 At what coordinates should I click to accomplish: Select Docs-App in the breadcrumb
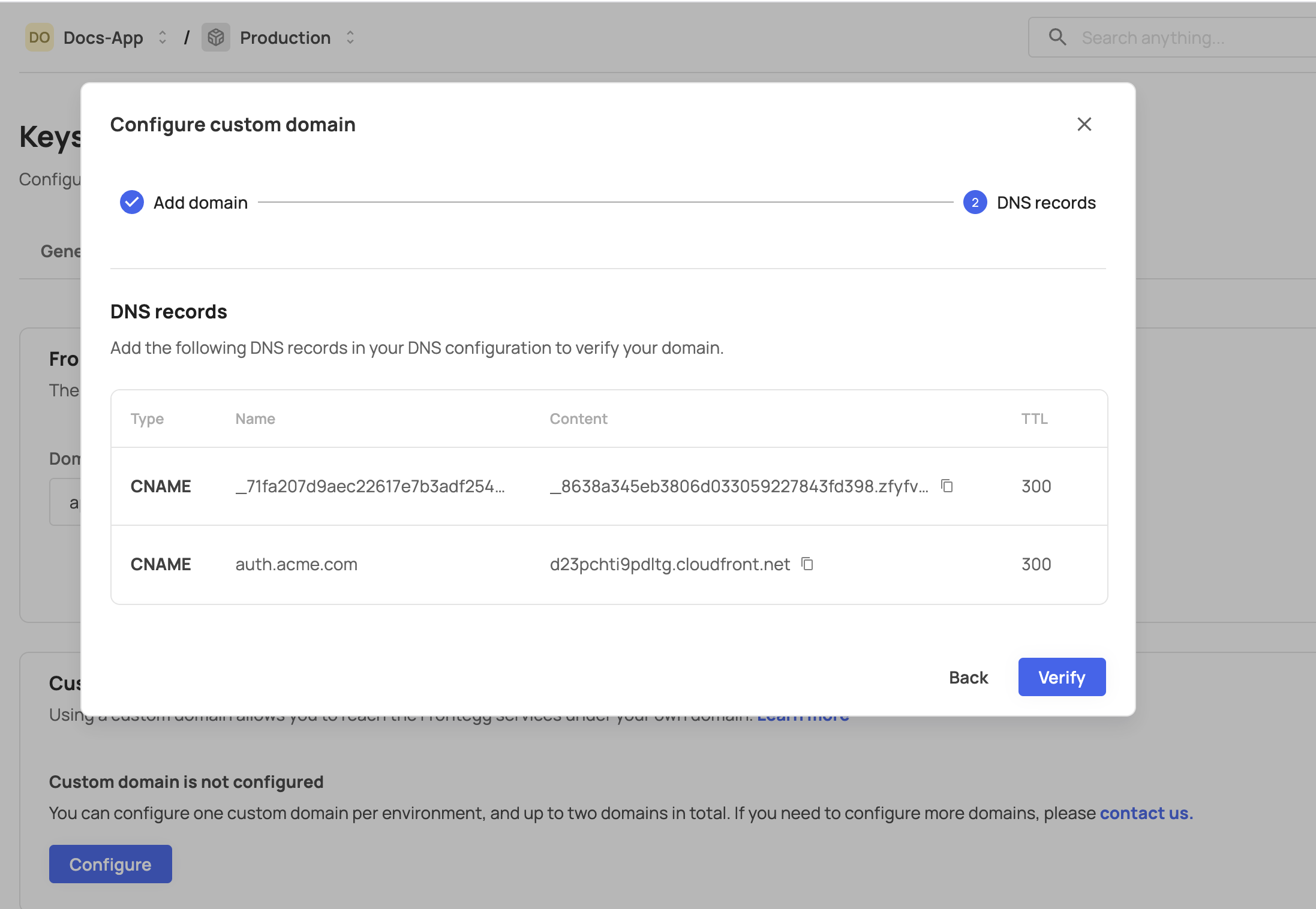click(x=103, y=37)
